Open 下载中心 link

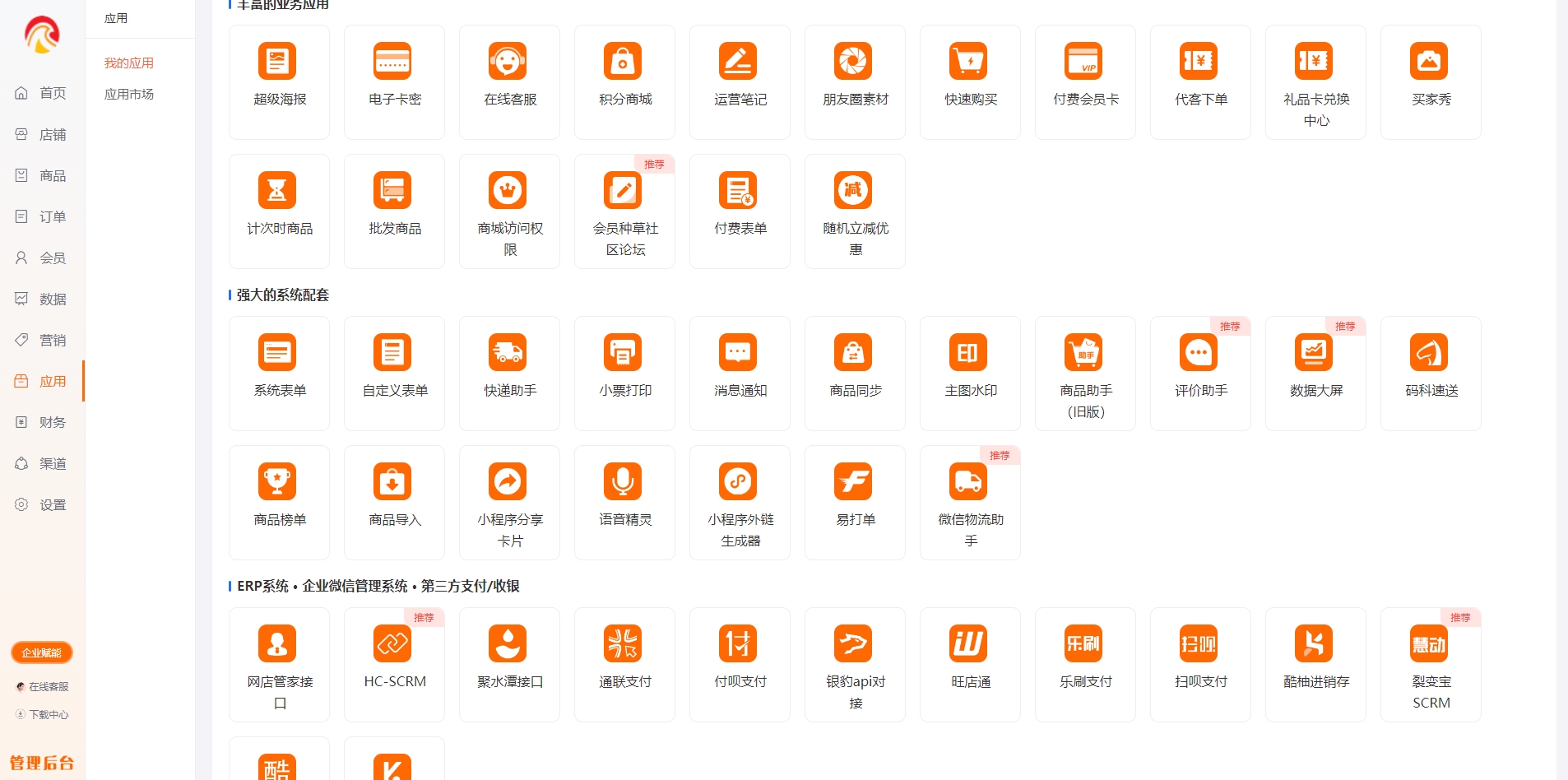(x=42, y=714)
